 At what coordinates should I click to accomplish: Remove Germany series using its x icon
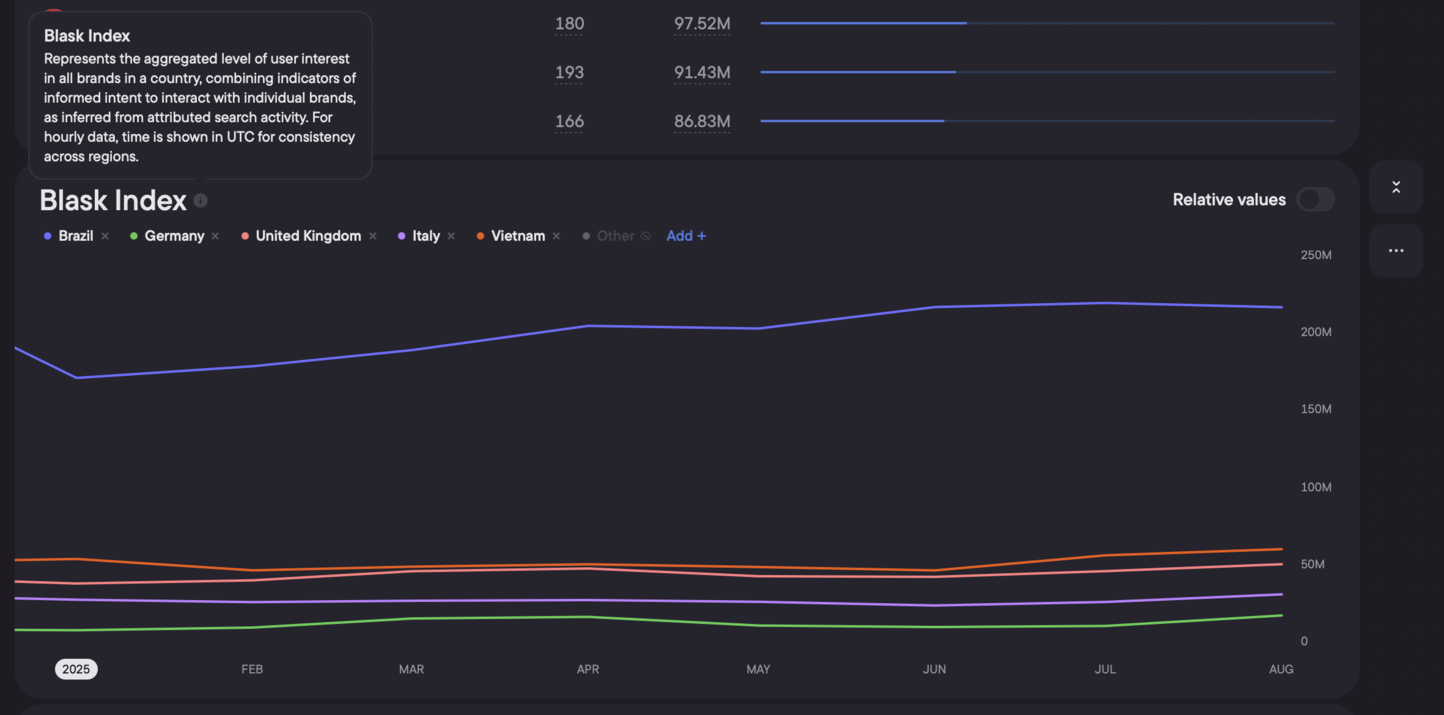[x=215, y=236]
